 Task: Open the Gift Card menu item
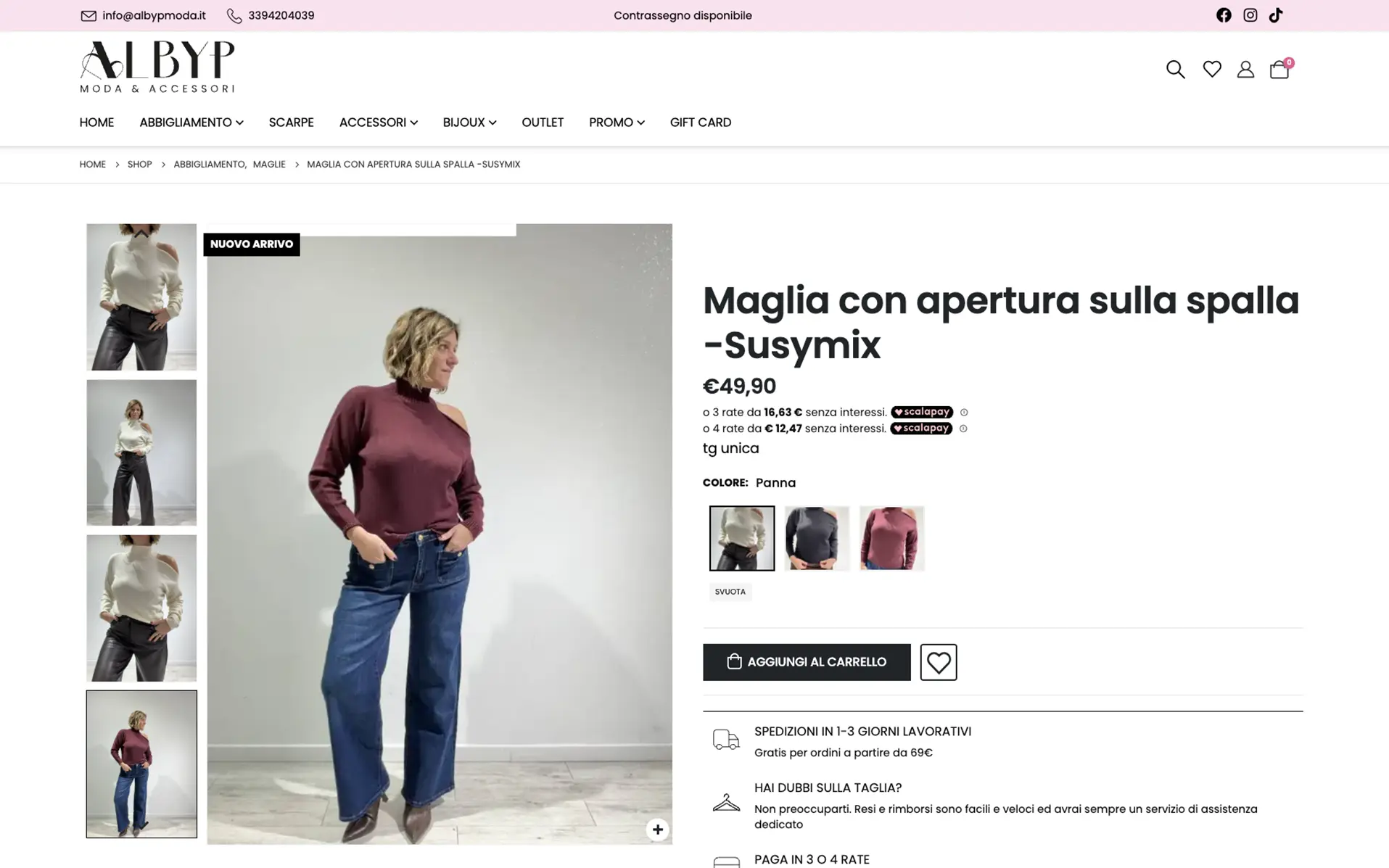point(700,123)
